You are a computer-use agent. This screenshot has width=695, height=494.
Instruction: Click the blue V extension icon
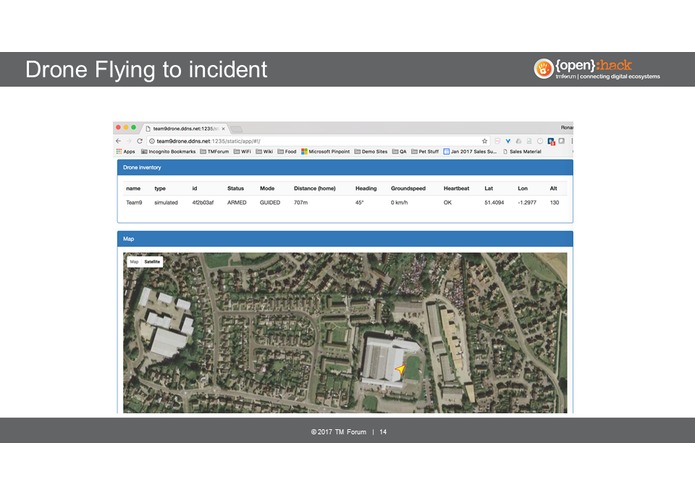coord(508,141)
